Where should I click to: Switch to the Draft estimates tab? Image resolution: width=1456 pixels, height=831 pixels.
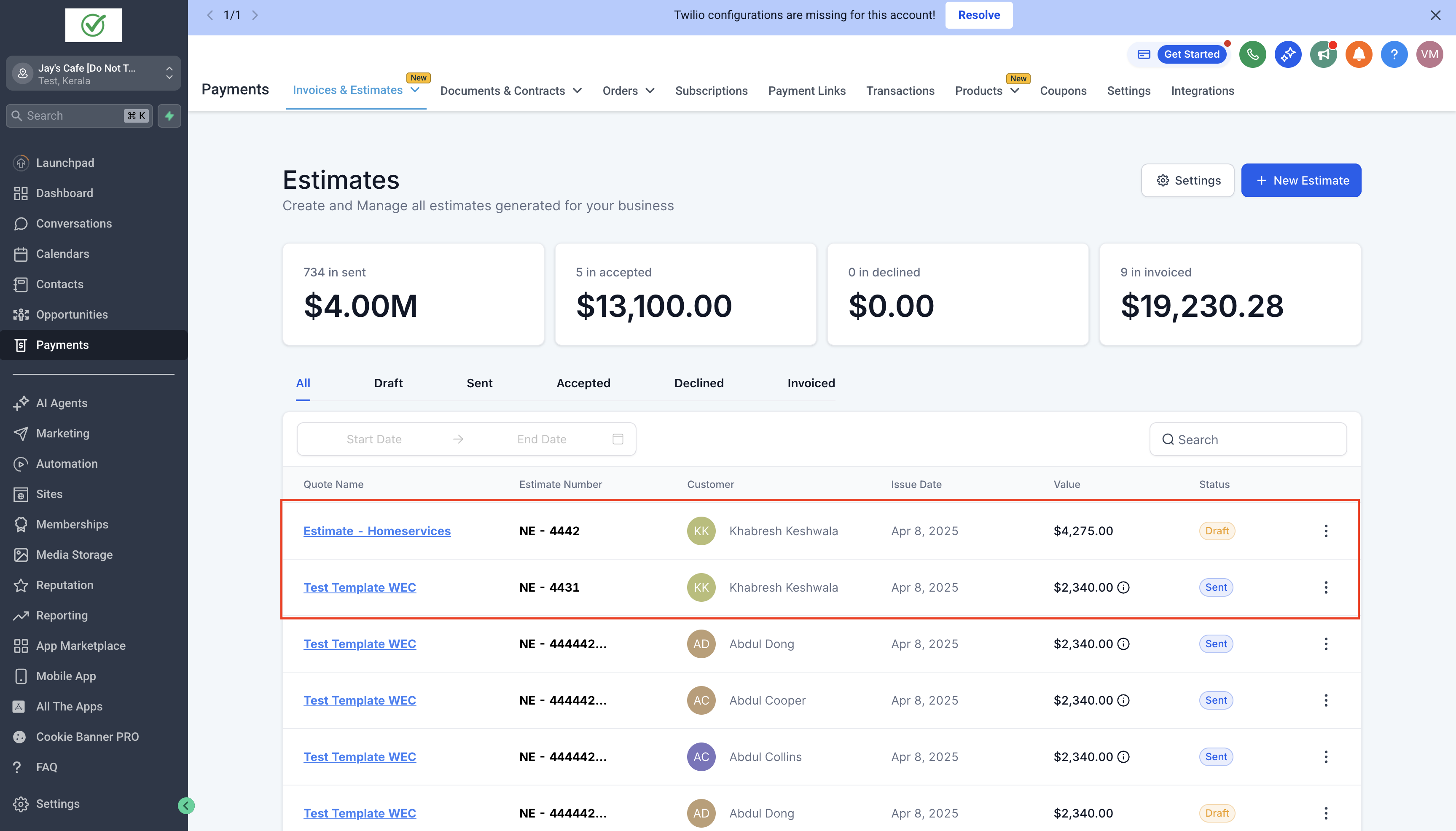[388, 383]
